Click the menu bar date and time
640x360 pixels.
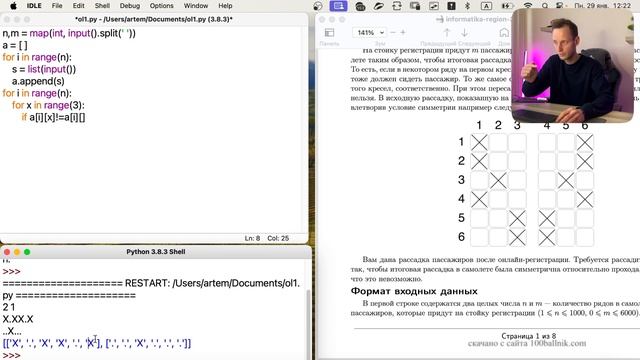coord(602,6)
